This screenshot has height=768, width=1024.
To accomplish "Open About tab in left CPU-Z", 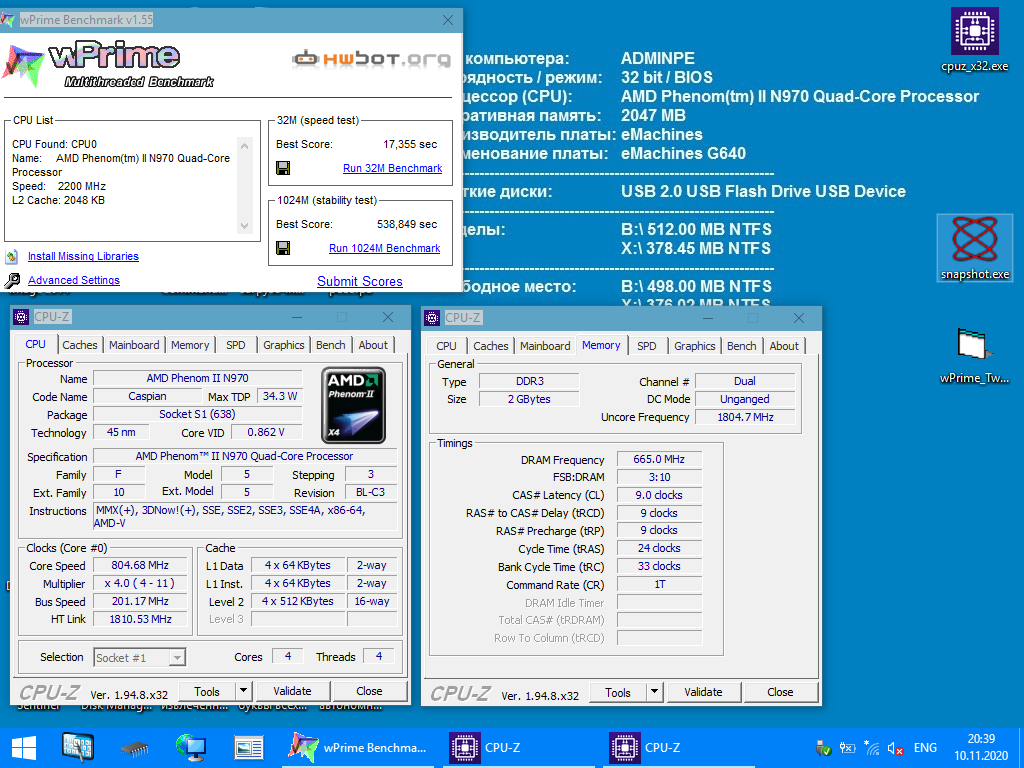I will pos(373,345).
